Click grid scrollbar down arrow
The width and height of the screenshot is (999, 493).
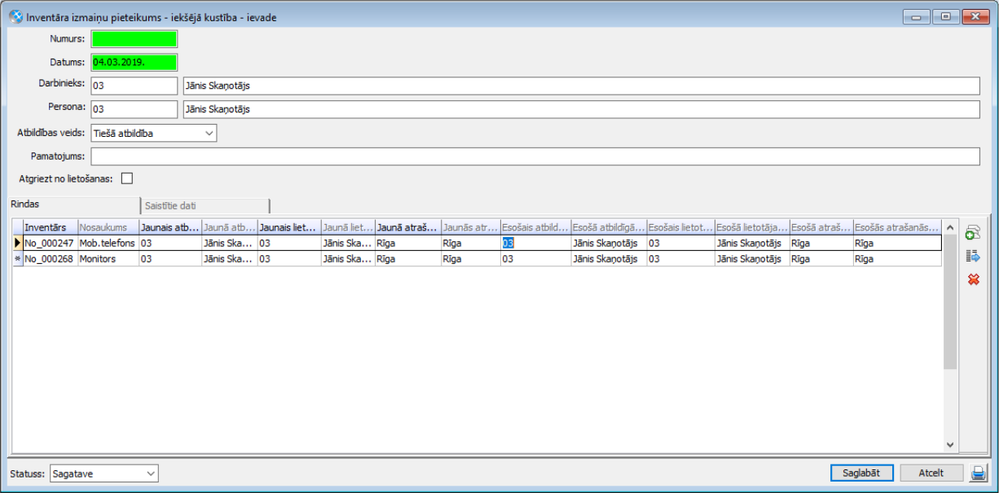coord(949,445)
